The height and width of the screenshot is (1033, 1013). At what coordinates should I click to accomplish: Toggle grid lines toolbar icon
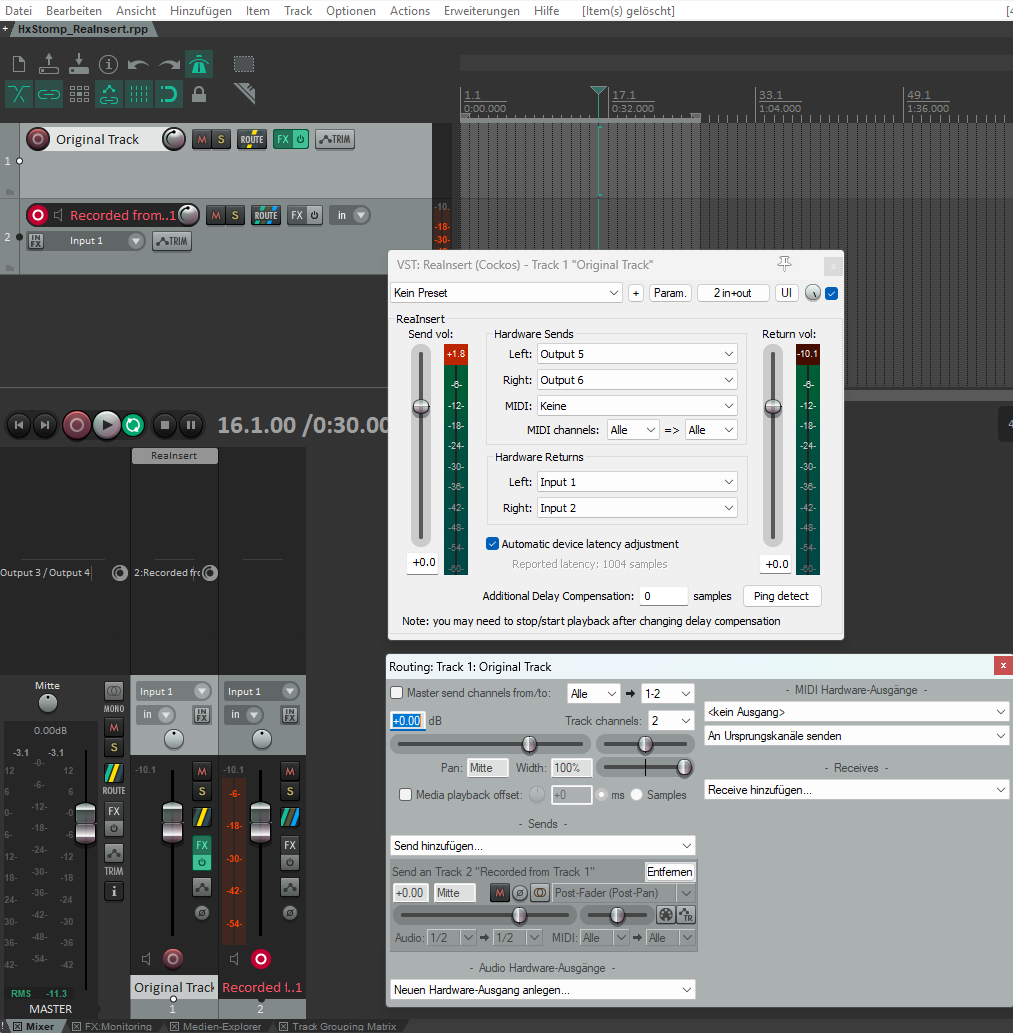tap(138, 94)
